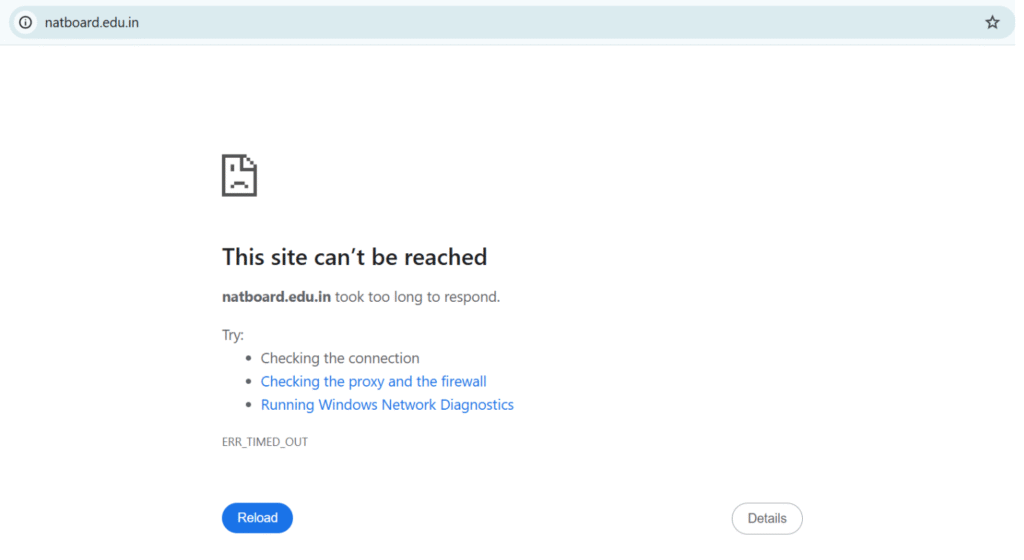The width and height of the screenshot is (1024, 560).
Task: Click the 'This site can't be reached' heading
Action: (x=355, y=257)
